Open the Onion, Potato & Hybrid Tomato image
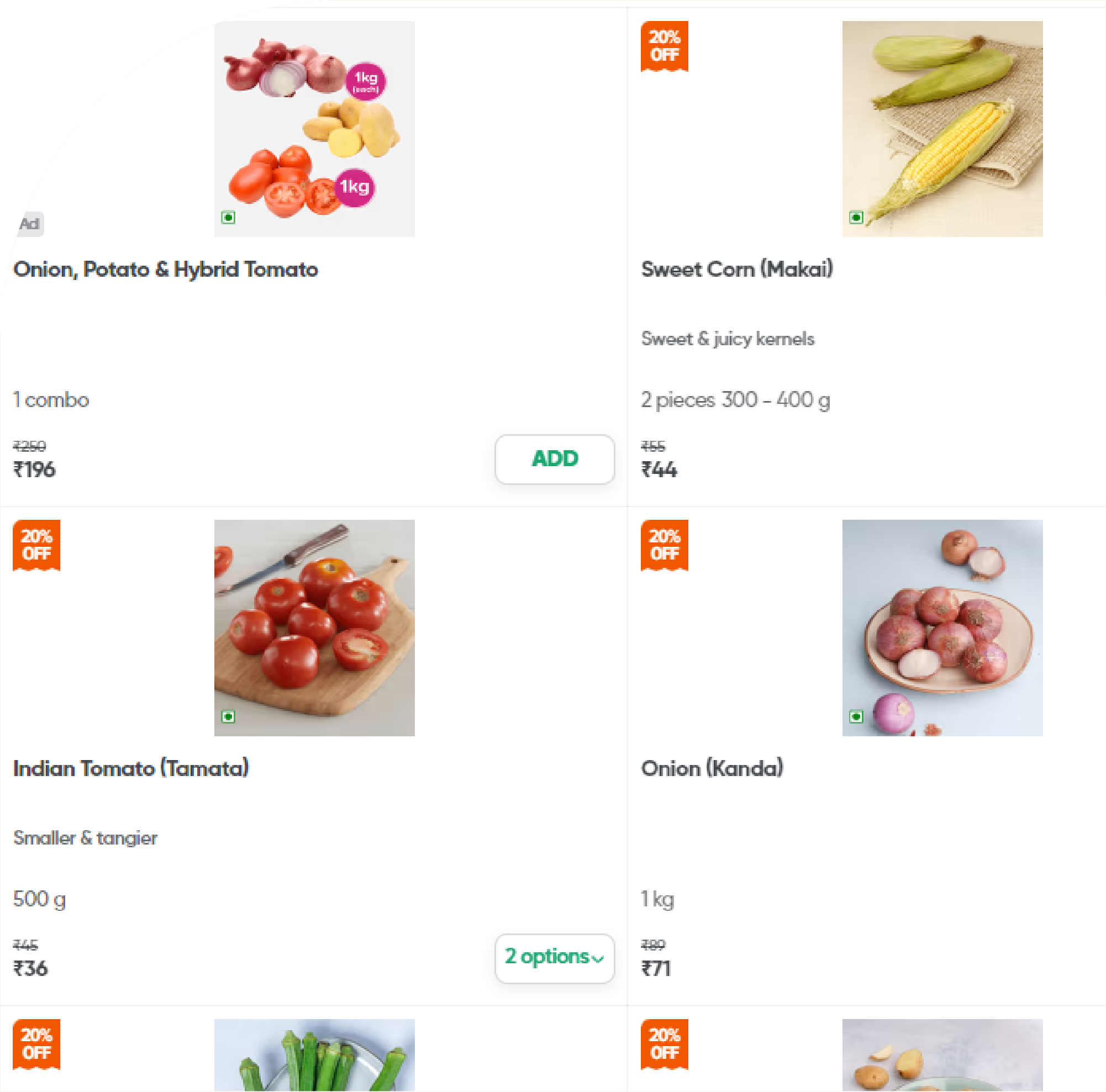This screenshot has width=1106, height=1092. pyautogui.click(x=314, y=129)
